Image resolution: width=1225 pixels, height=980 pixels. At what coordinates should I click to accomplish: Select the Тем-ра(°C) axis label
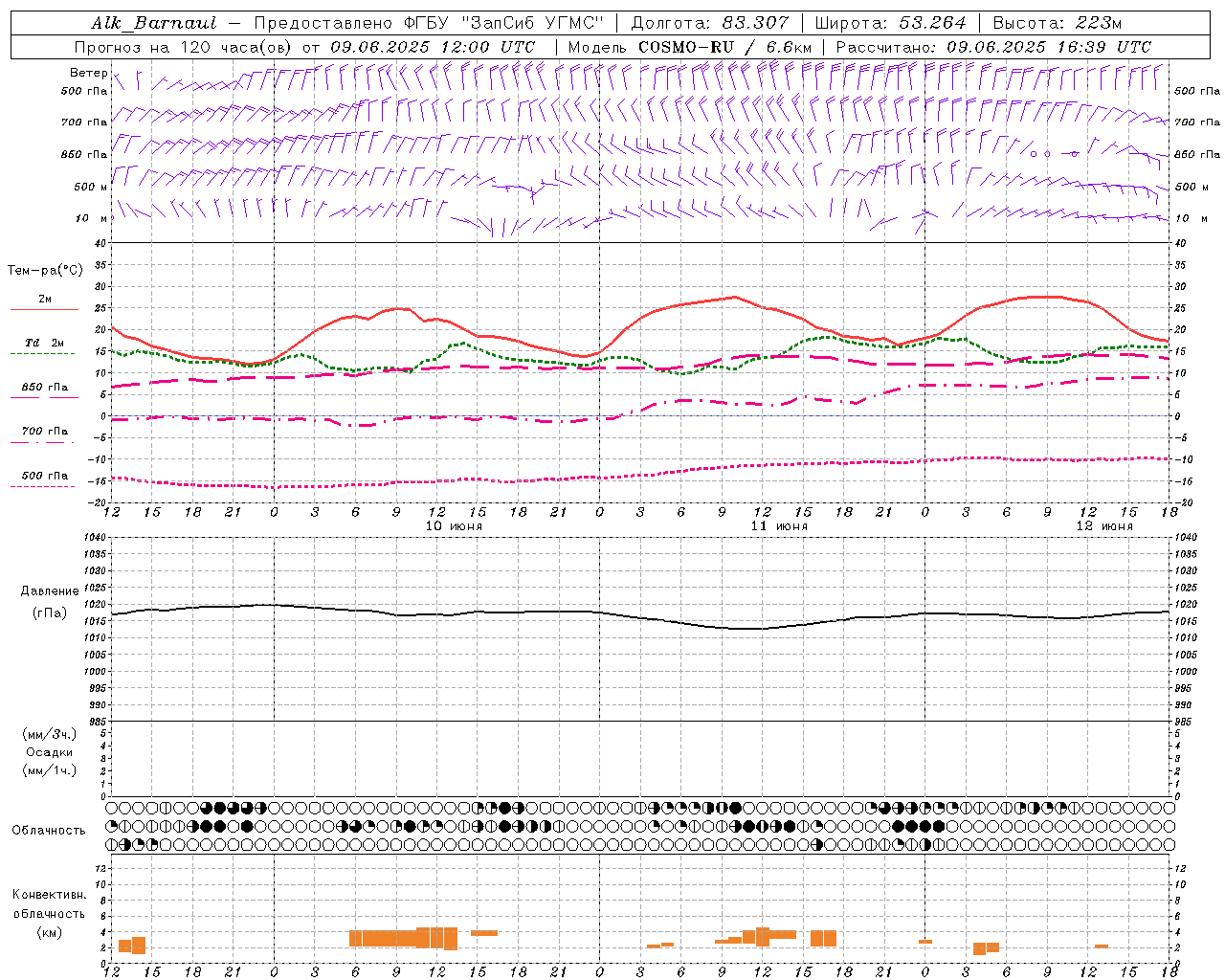[45, 271]
